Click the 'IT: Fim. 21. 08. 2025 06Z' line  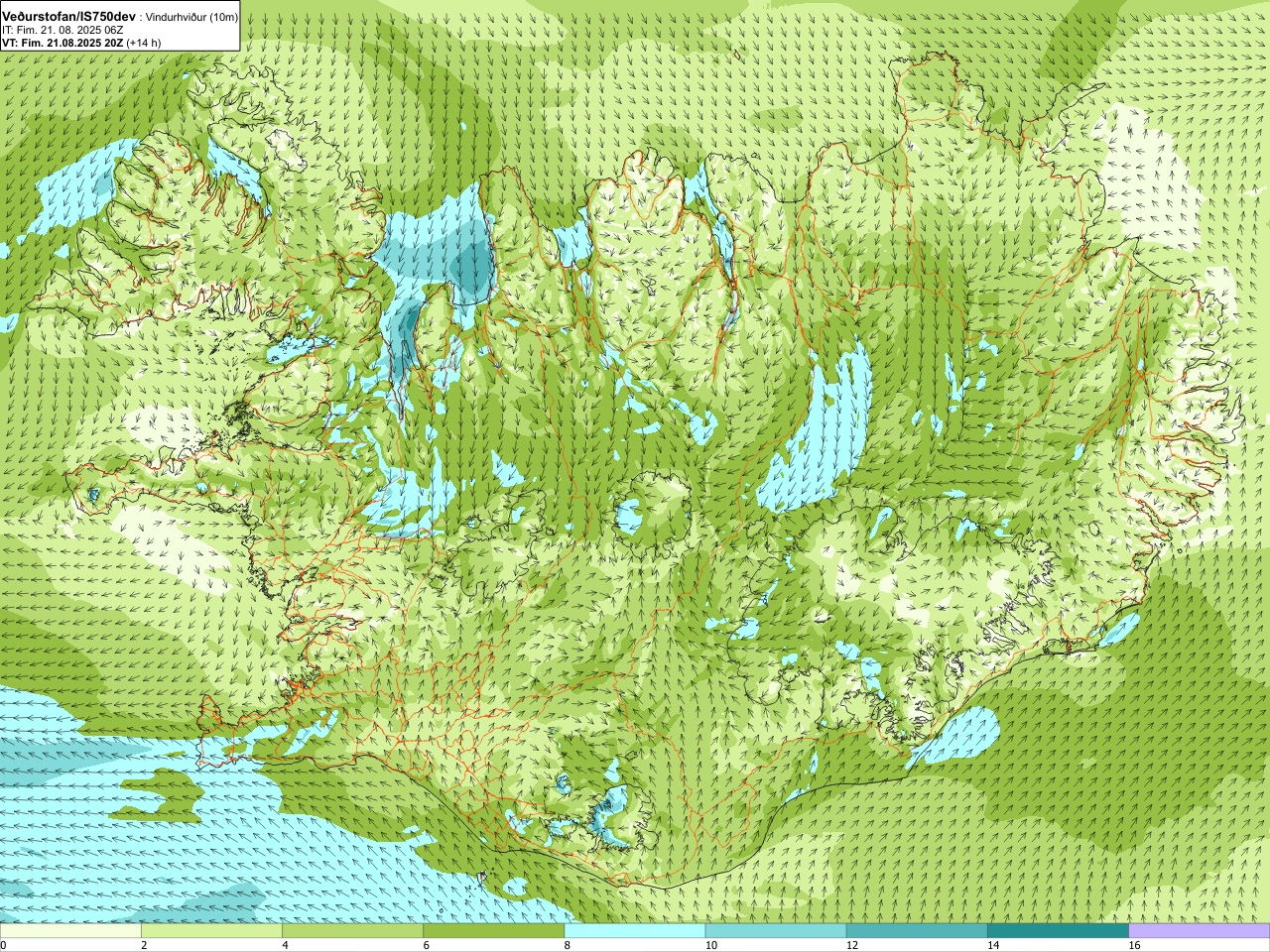[x=63, y=31]
